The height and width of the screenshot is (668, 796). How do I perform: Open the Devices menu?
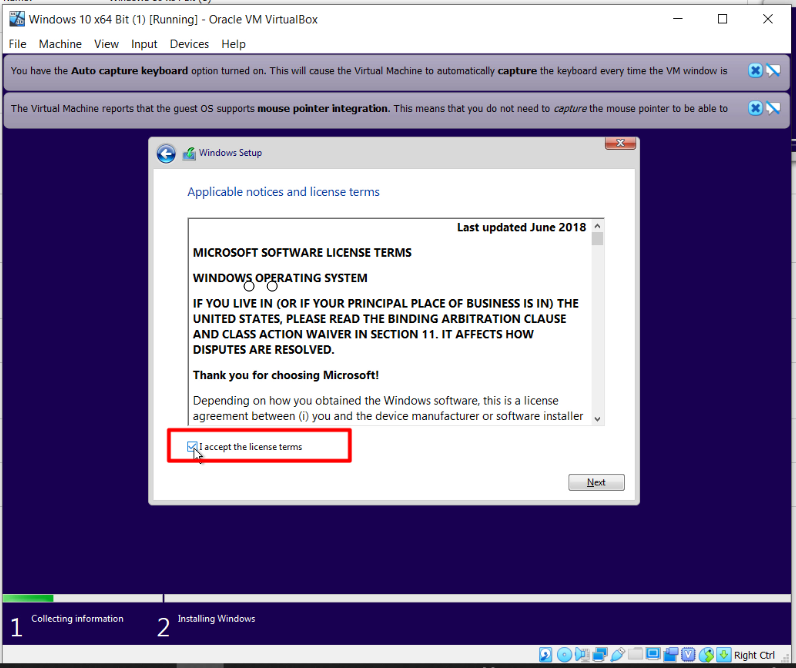coord(189,44)
